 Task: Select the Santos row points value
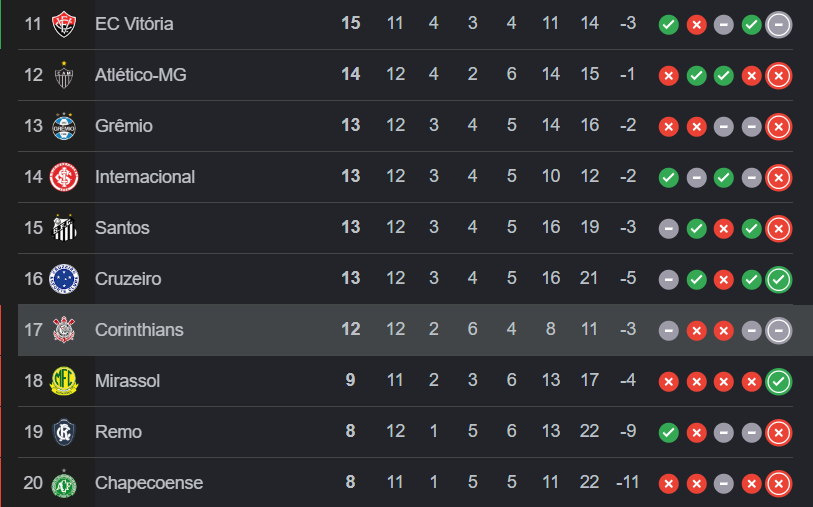pos(350,228)
